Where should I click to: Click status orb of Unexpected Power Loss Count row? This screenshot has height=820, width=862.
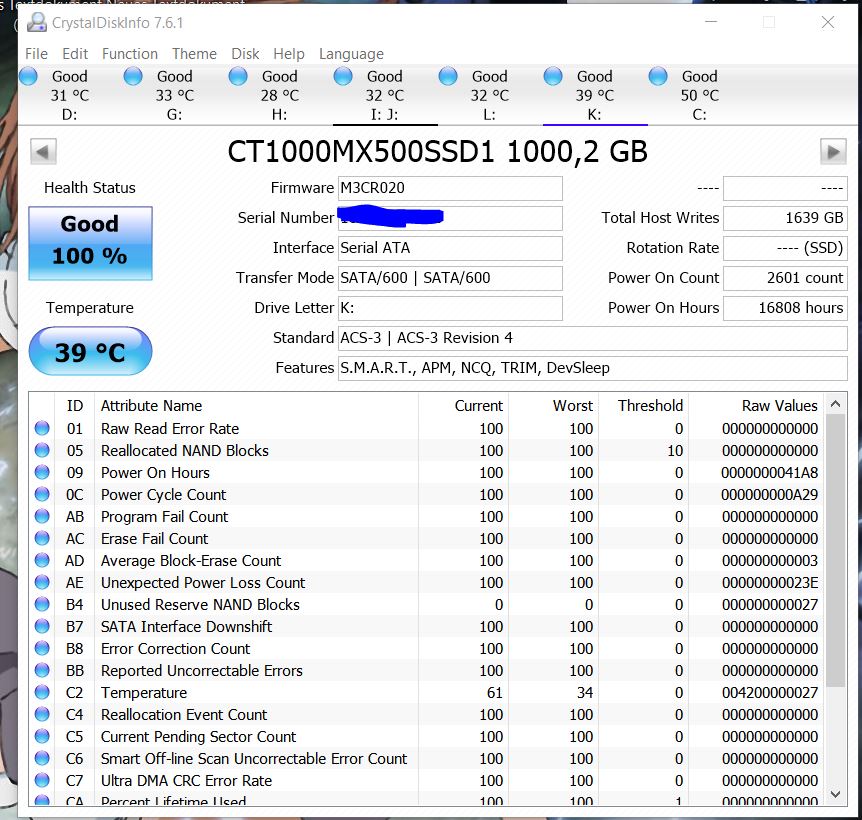(x=42, y=582)
